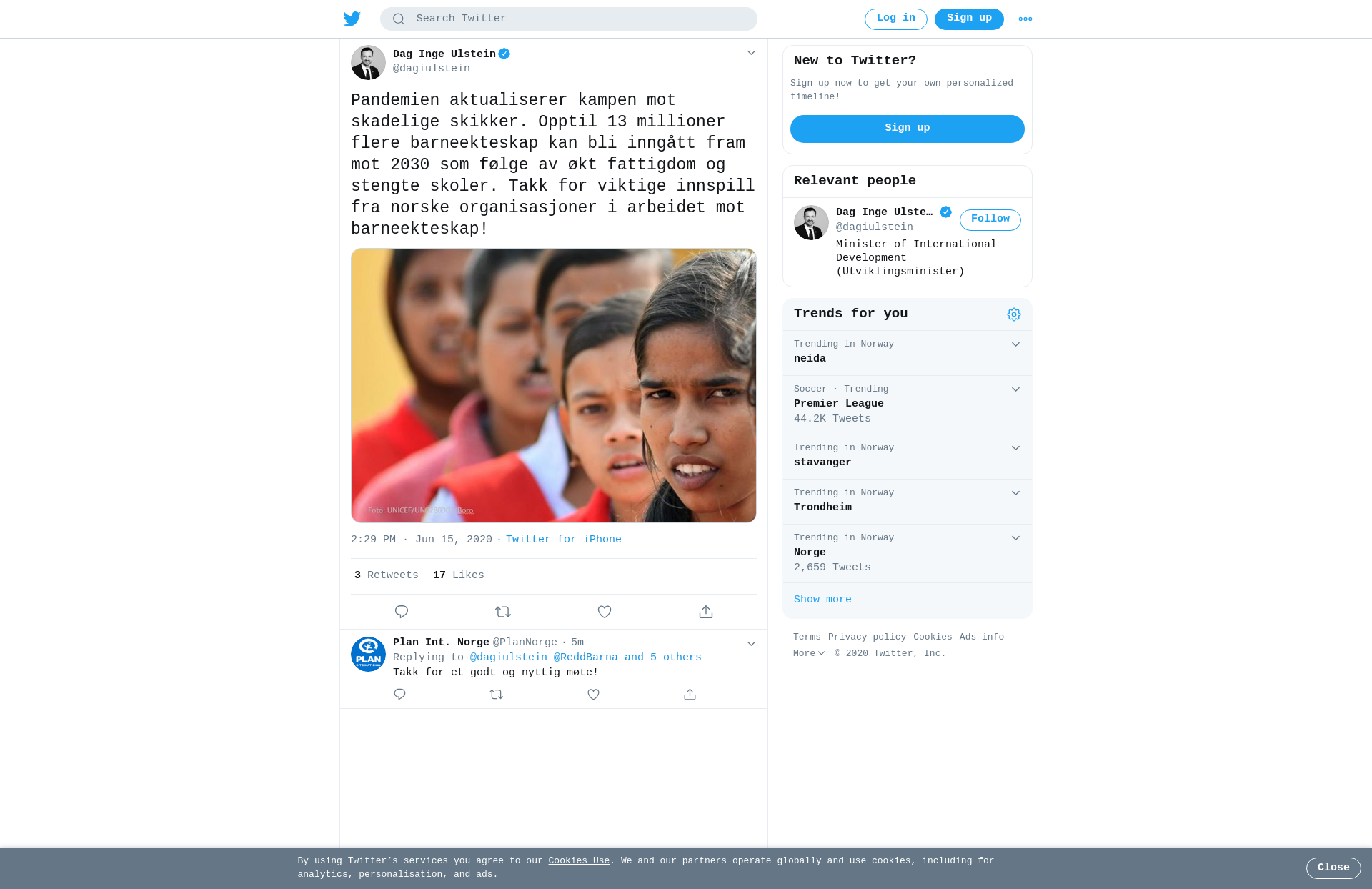Image resolution: width=1372 pixels, height=889 pixels.
Task: Open Trends settings gear icon
Action: click(1014, 314)
